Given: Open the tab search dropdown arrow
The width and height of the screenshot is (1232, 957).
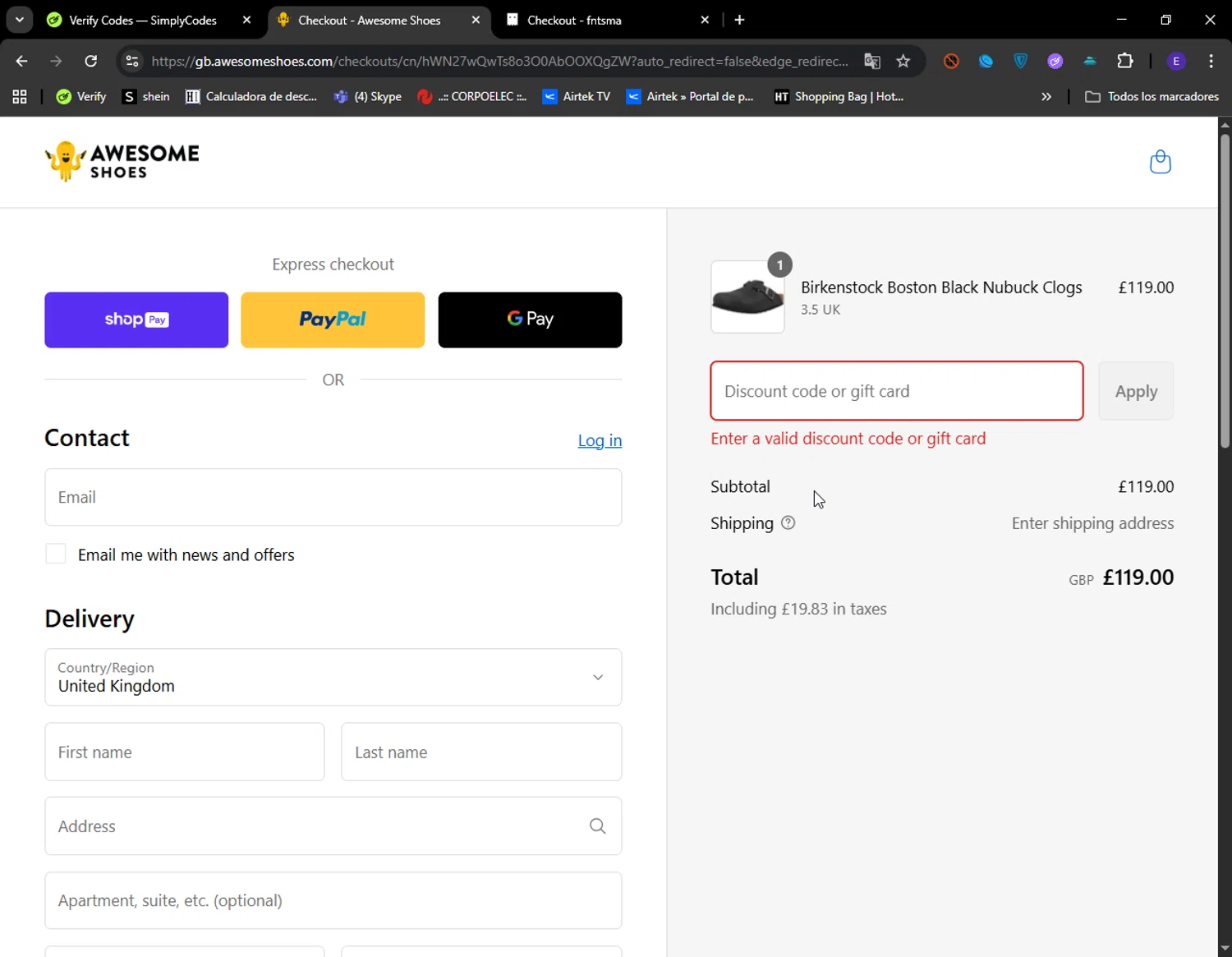Looking at the screenshot, I should click(x=19, y=20).
